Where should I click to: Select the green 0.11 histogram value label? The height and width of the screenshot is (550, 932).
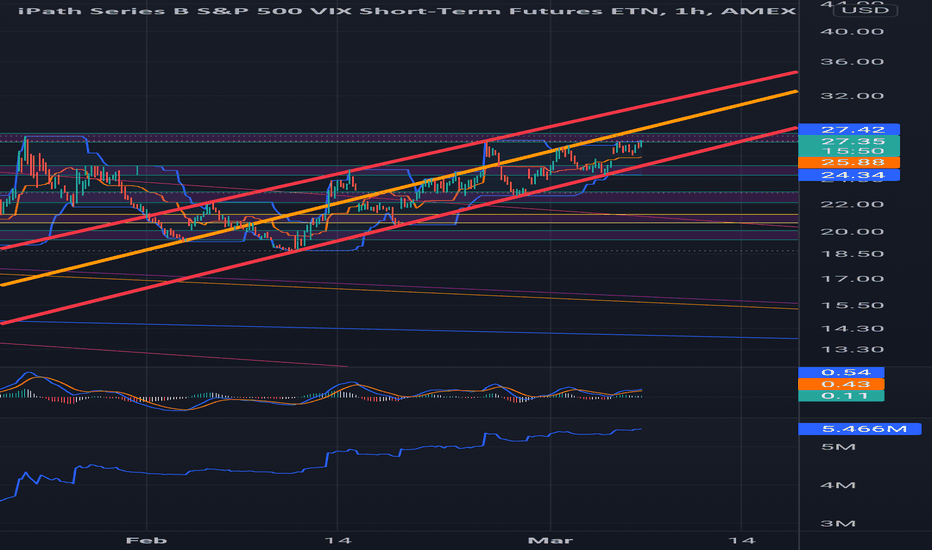841,395
